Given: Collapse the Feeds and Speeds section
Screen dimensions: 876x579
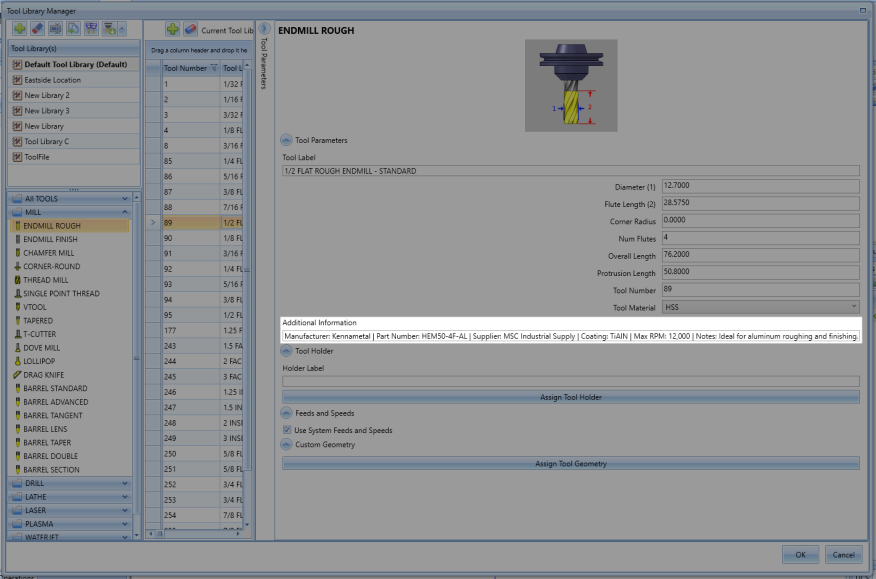Looking at the screenshot, I should (287, 413).
